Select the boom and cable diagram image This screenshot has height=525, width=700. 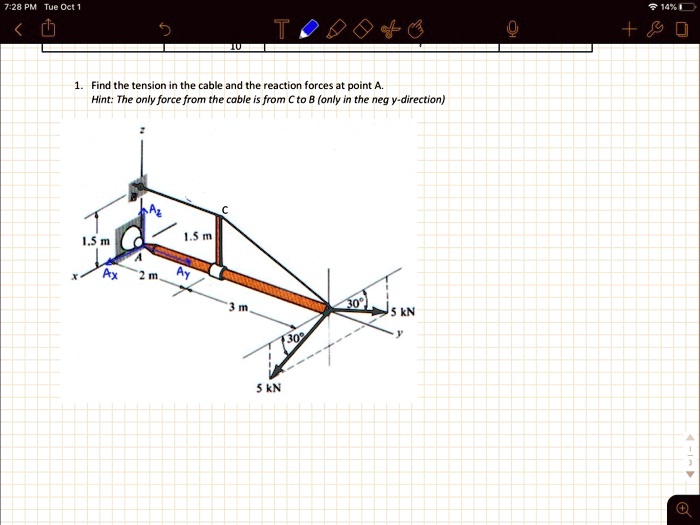239,261
